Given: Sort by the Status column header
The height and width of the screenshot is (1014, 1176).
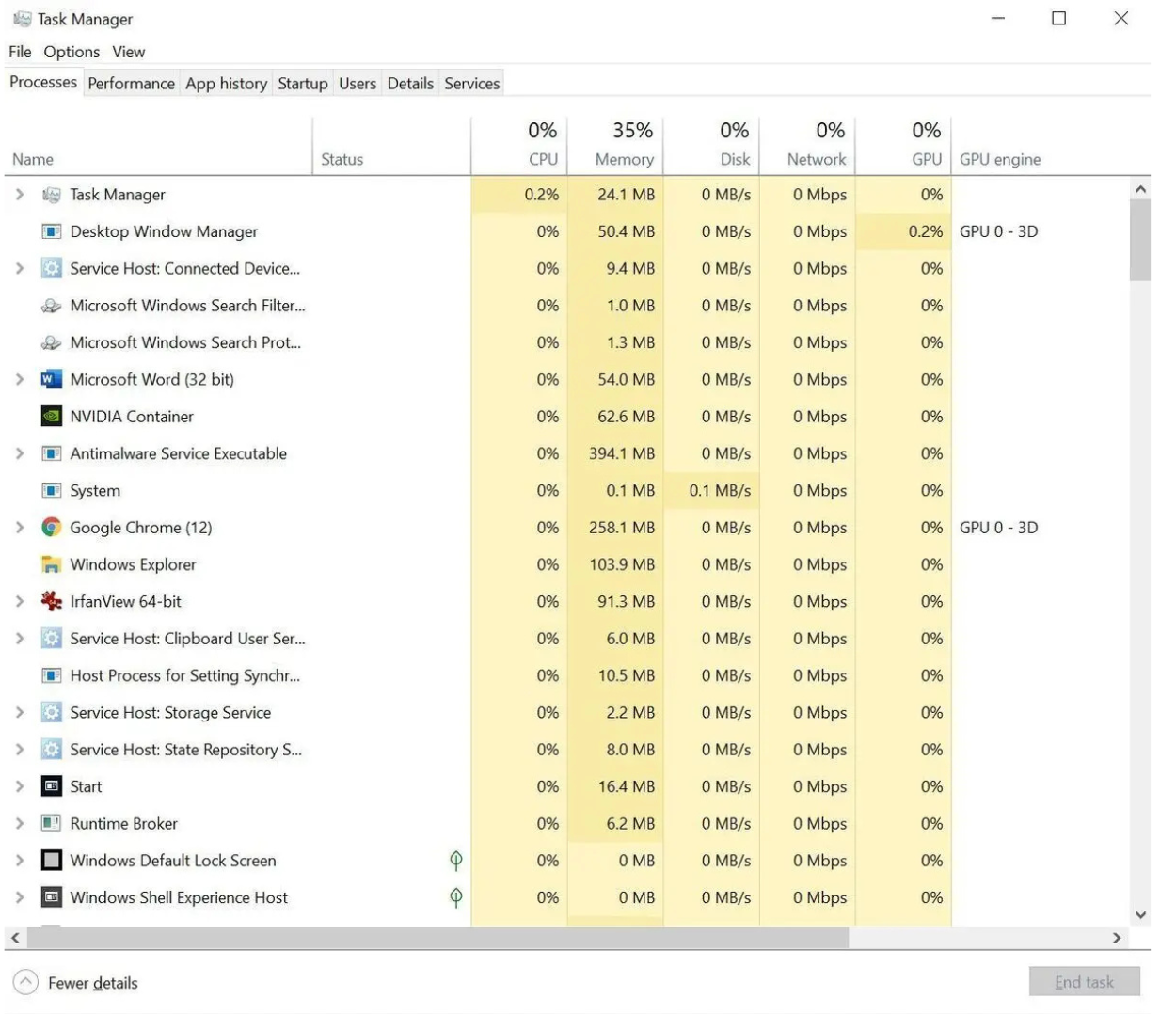Looking at the screenshot, I should pos(391,146).
